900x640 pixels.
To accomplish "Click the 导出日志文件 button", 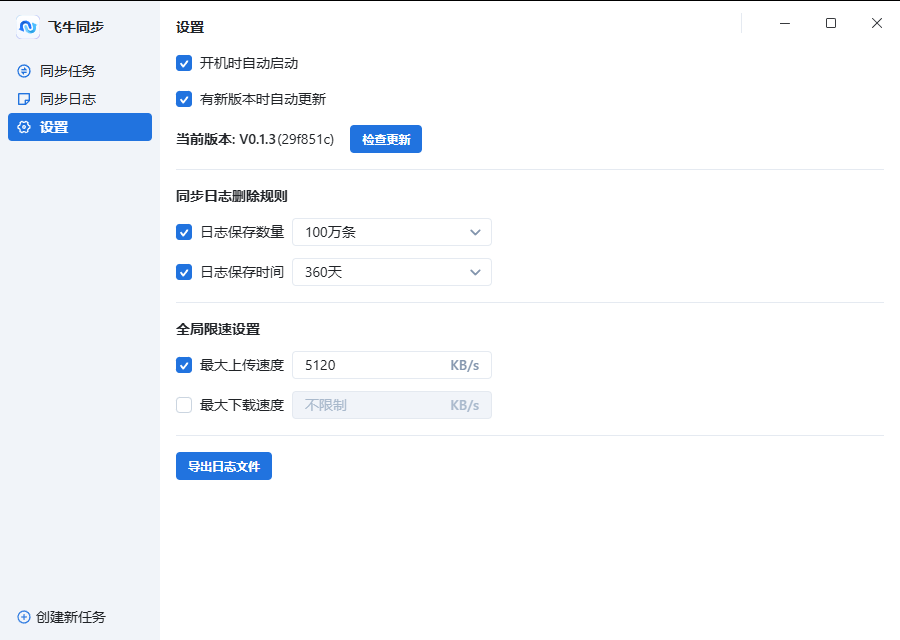I will 224,466.
